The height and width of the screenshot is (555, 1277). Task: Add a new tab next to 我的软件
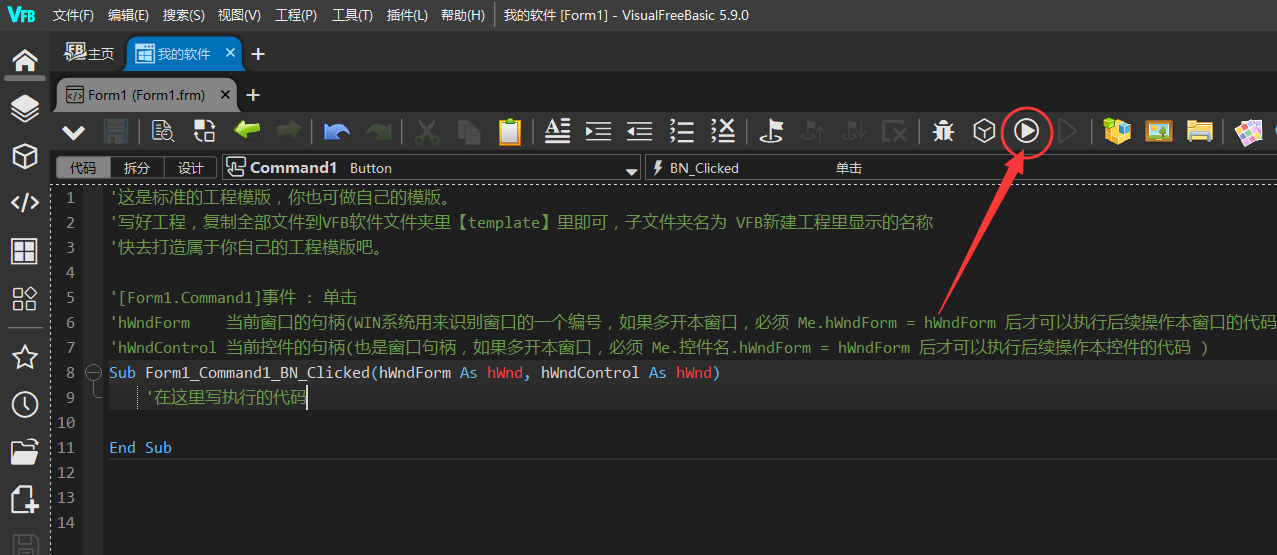tap(257, 54)
